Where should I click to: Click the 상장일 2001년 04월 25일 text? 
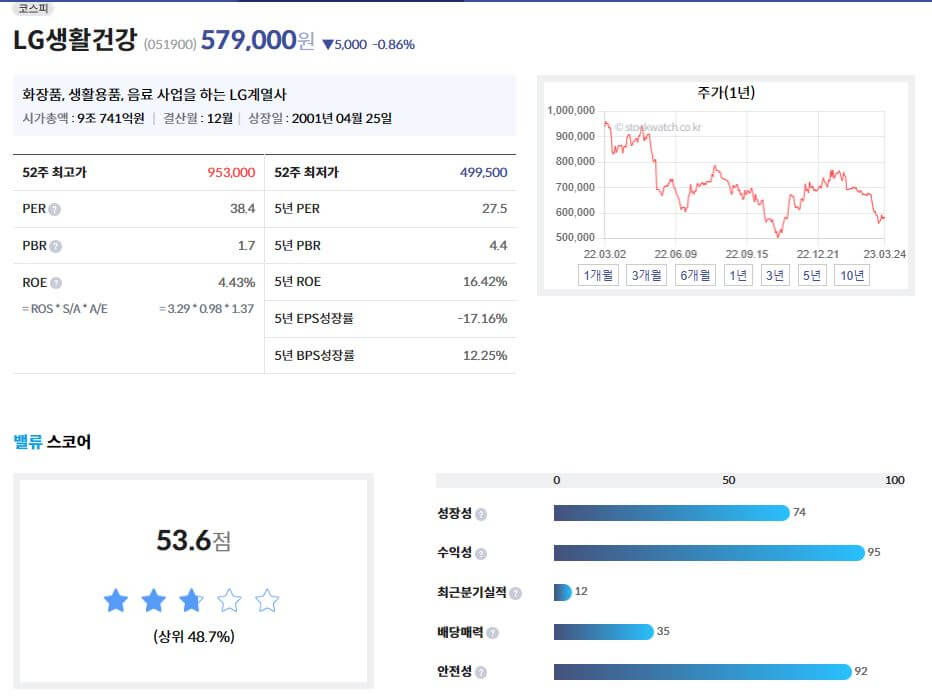point(320,118)
